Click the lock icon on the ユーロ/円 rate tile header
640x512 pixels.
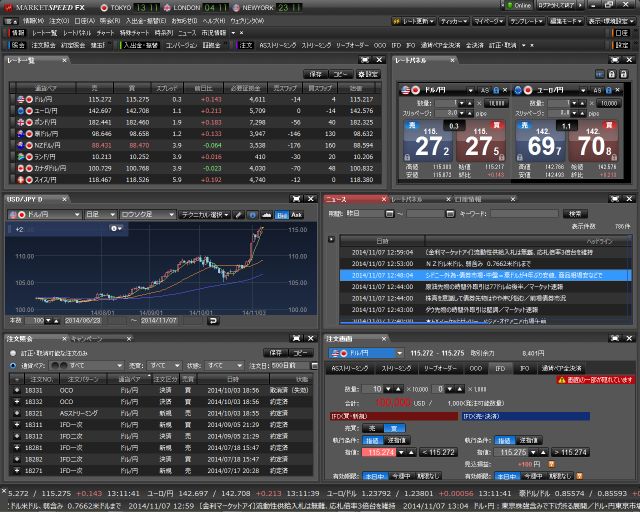pyautogui.click(x=609, y=90)
